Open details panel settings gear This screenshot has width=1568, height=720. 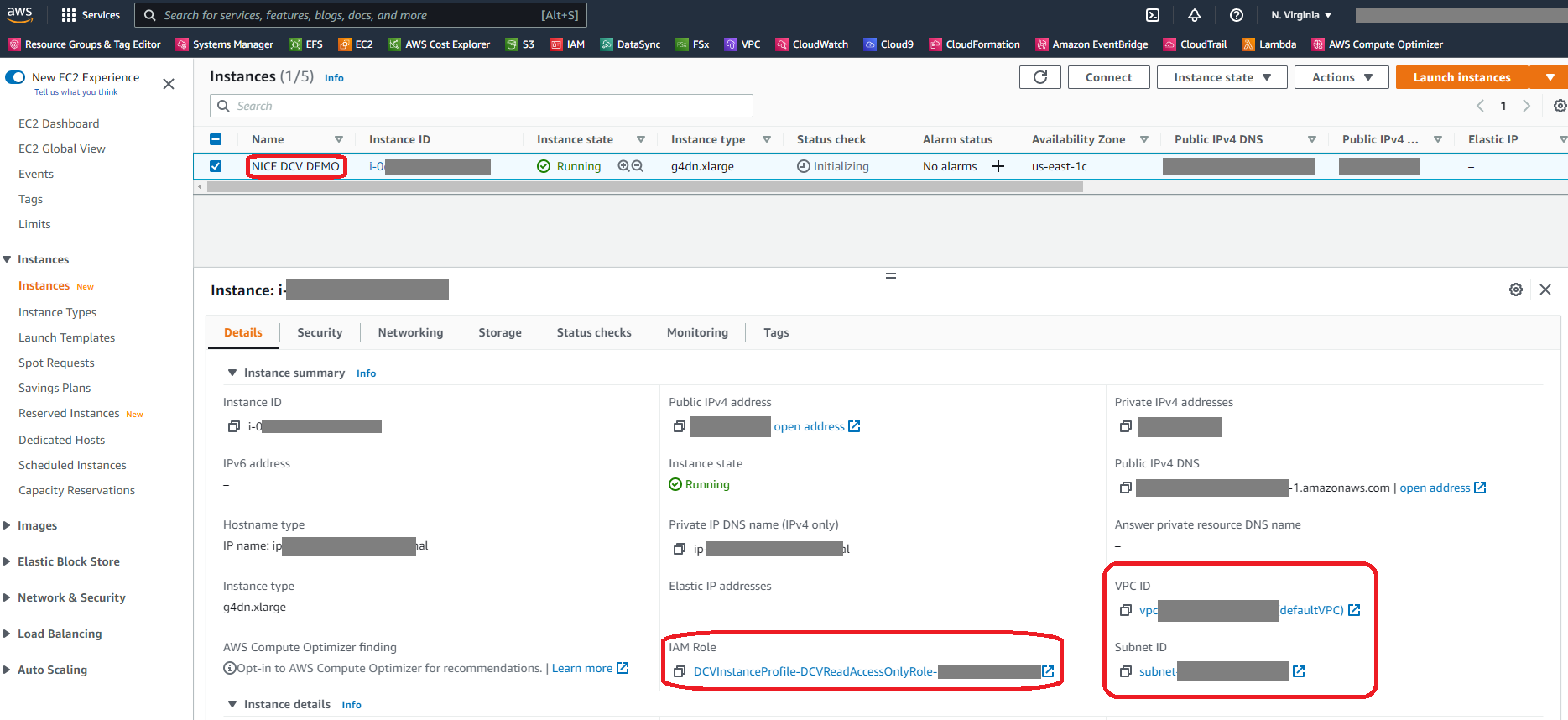pyautogui.click(x=1516, y=290)
